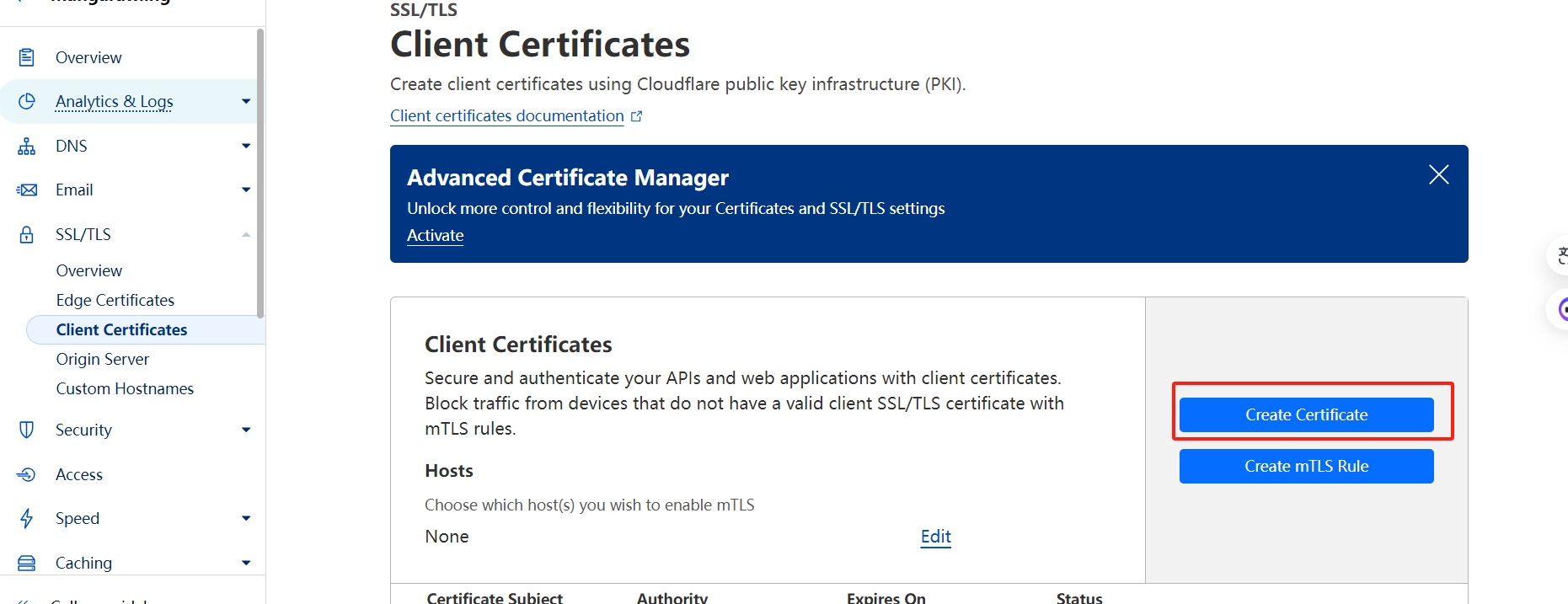Go to Origin Server page
This screenshot has width=1568, height=604.
[103, 359]
